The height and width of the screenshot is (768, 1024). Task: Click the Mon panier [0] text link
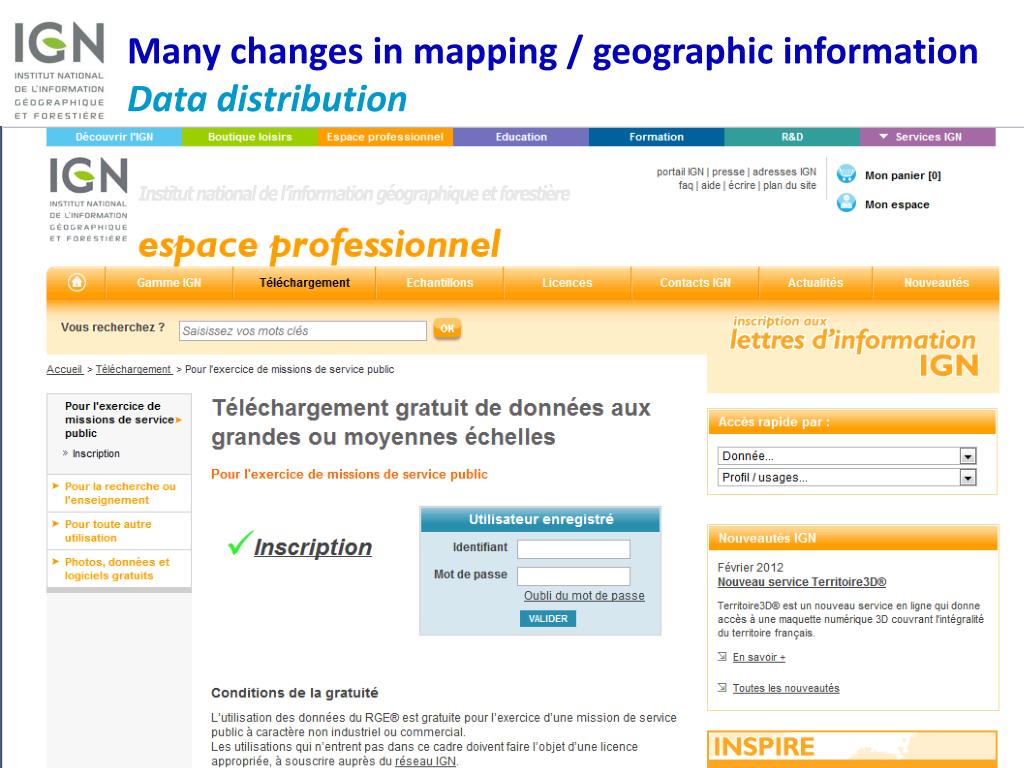coord(903,175)
